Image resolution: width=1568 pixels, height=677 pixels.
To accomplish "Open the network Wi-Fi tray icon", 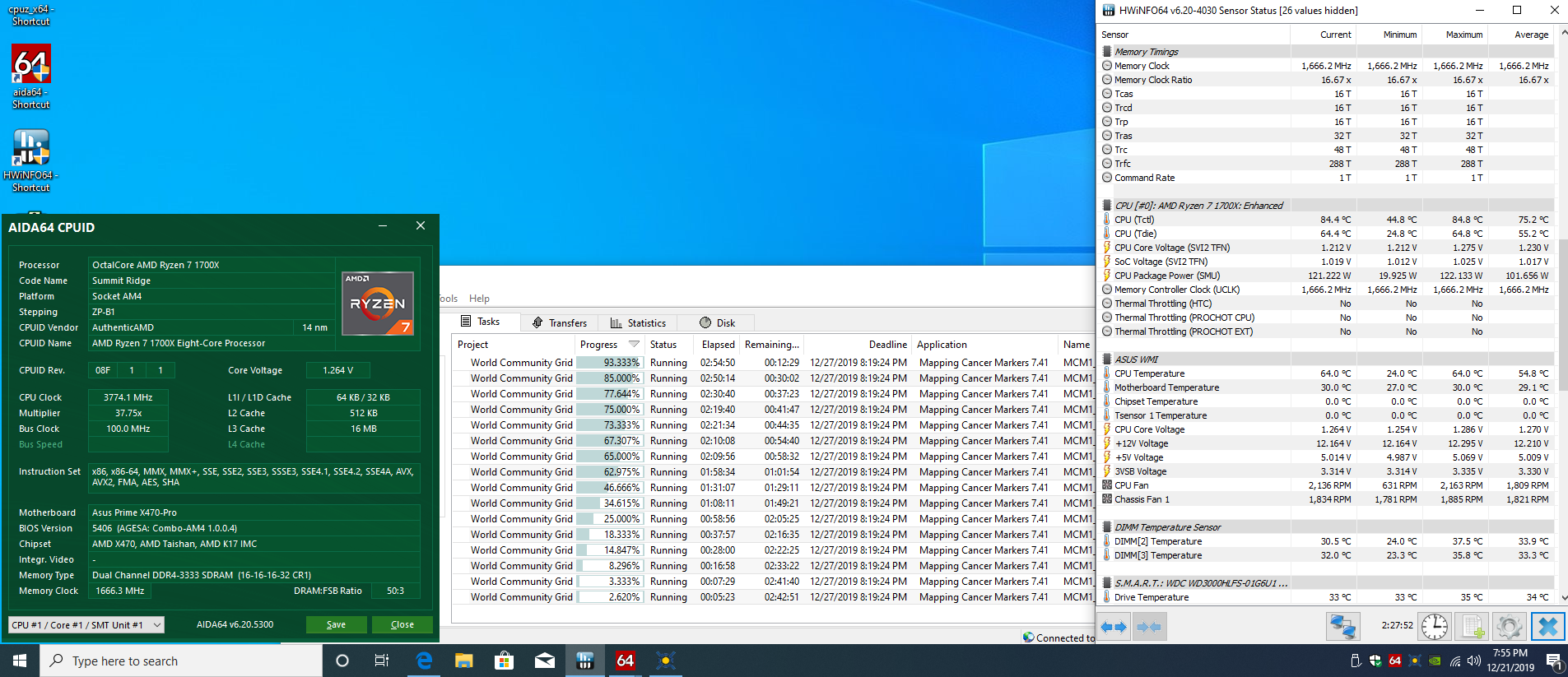I will [x=1454, y=661].
